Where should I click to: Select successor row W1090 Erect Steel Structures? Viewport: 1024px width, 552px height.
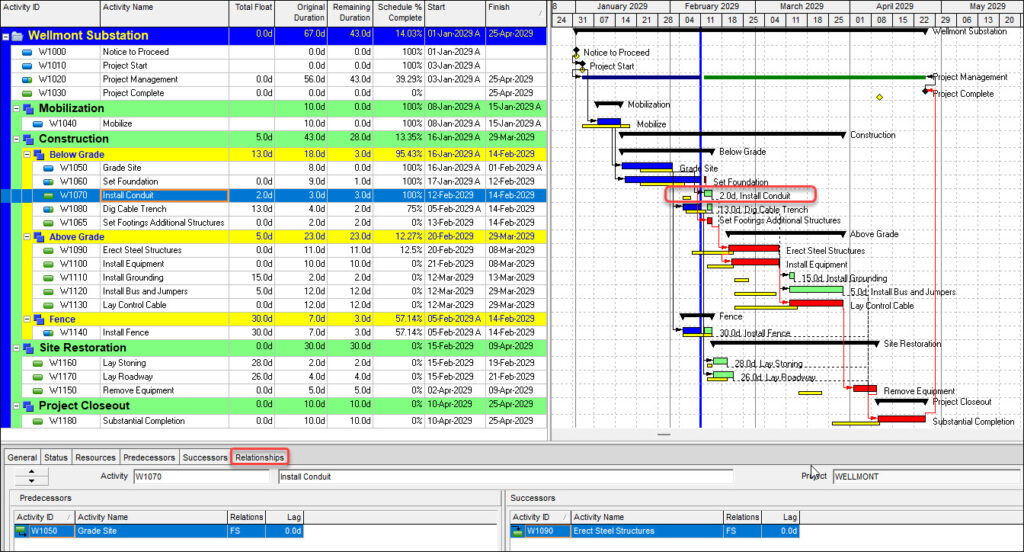coord(654,531)
